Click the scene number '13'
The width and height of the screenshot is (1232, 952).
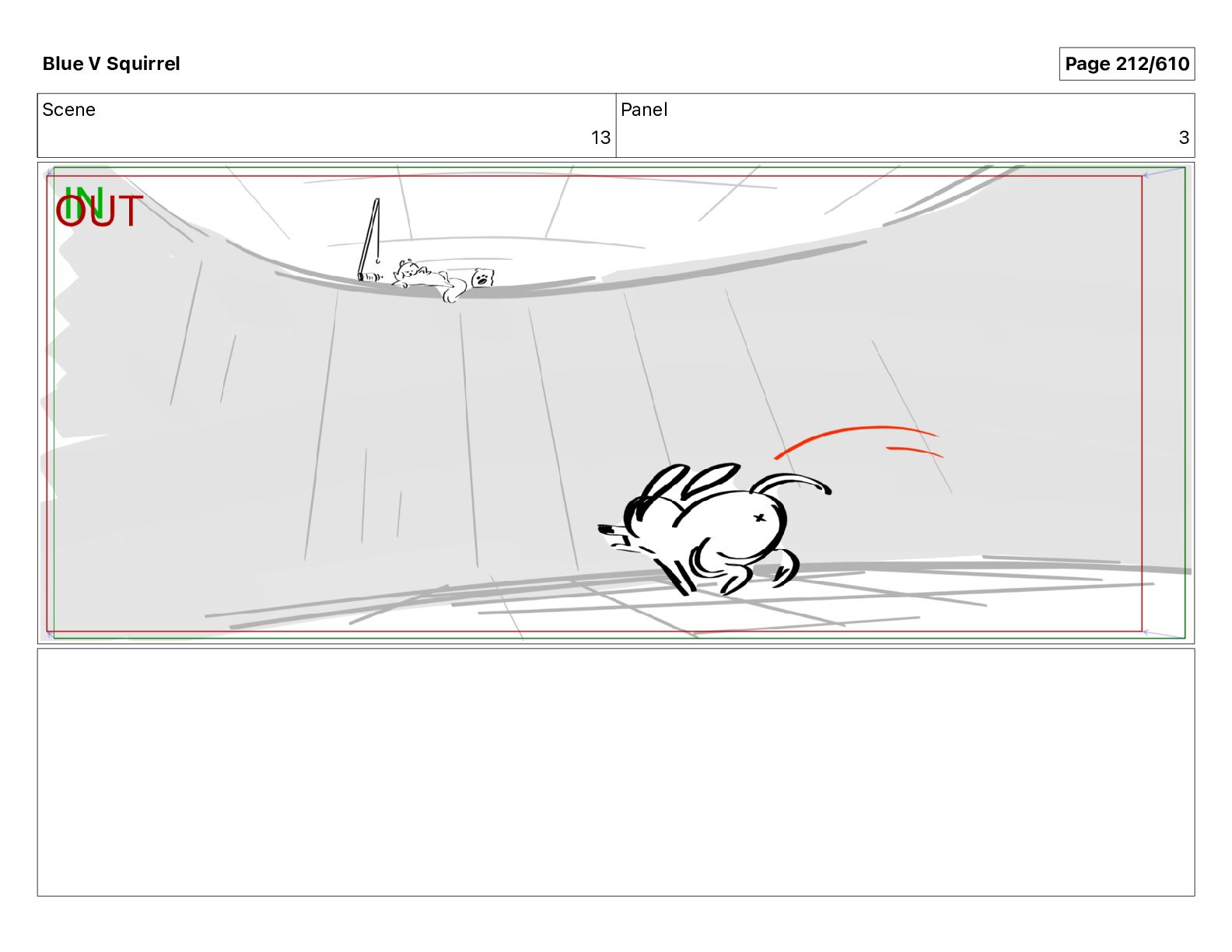pyautogui.click(x=600, y=138)
